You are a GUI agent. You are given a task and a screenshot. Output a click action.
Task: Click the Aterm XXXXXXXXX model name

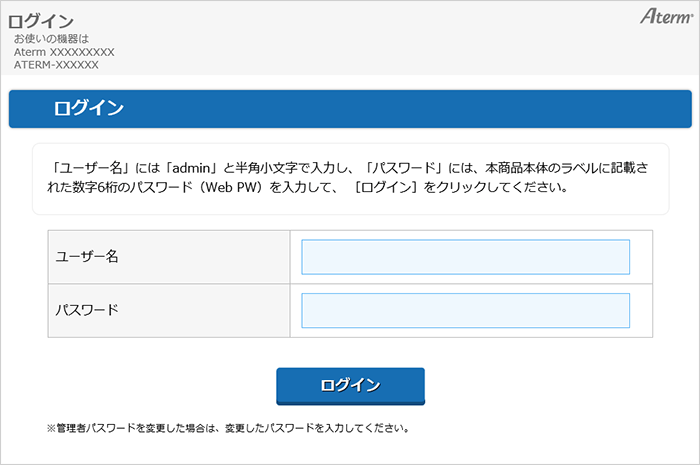64,52
